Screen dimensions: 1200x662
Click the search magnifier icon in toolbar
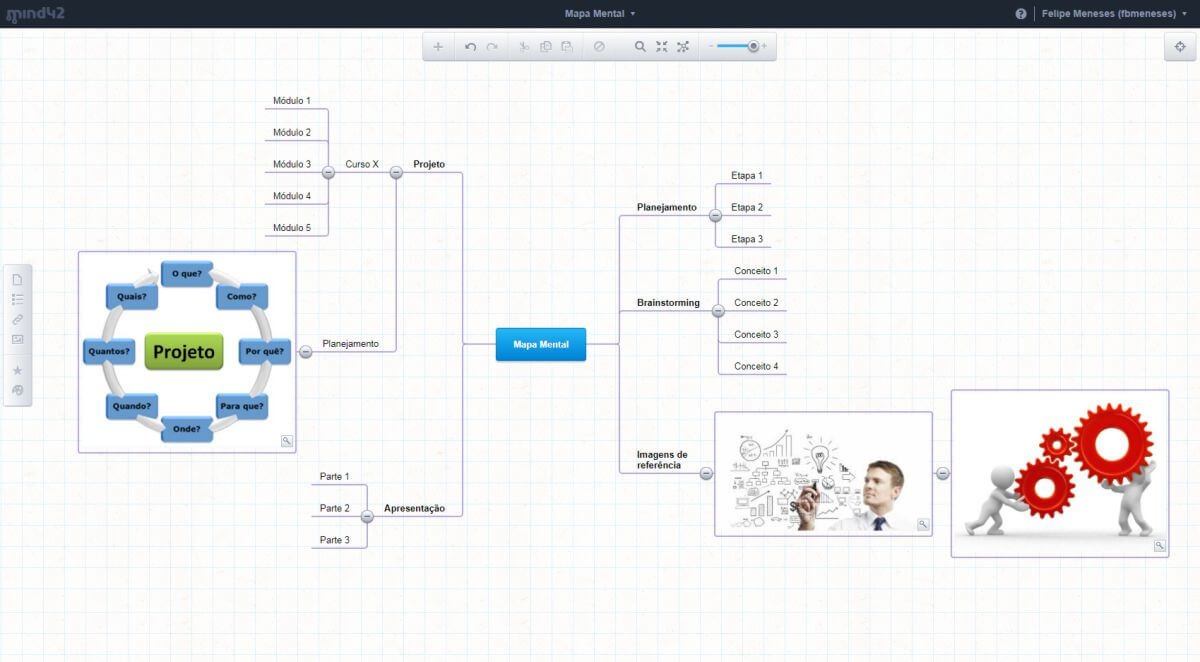pyautogui.click(x=640, y=47)
